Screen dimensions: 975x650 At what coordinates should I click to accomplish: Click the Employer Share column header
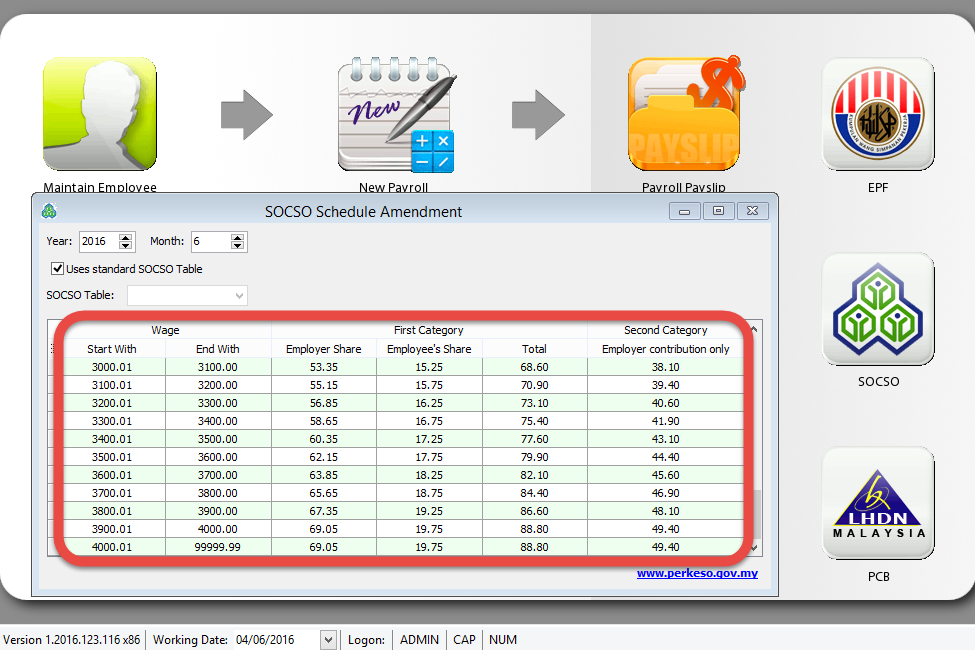(323, 349)
